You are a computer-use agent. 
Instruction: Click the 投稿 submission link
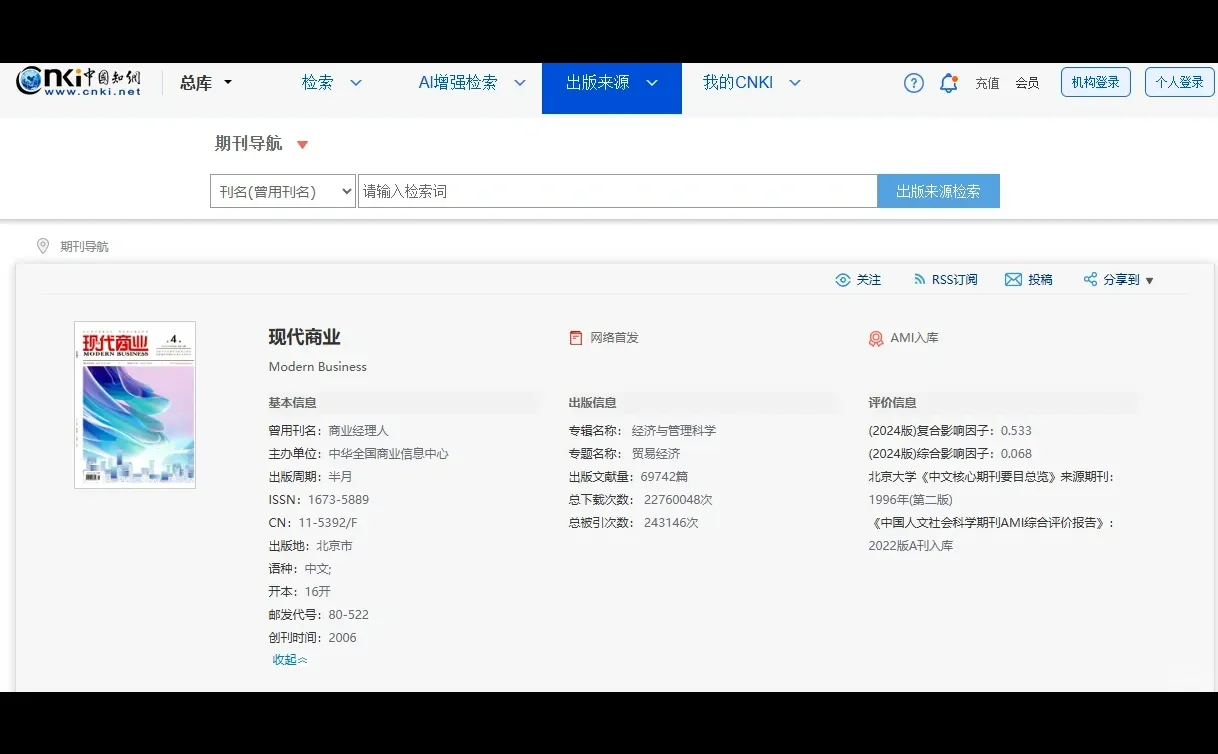tap(1040, 280)
